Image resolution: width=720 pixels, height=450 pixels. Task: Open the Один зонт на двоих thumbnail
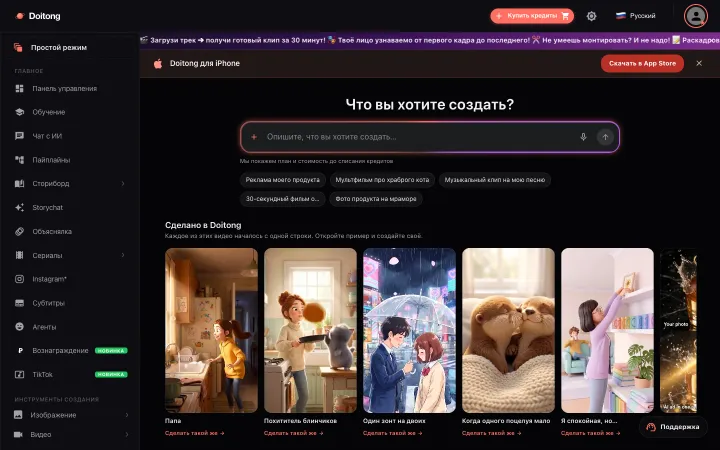[409, 330]
